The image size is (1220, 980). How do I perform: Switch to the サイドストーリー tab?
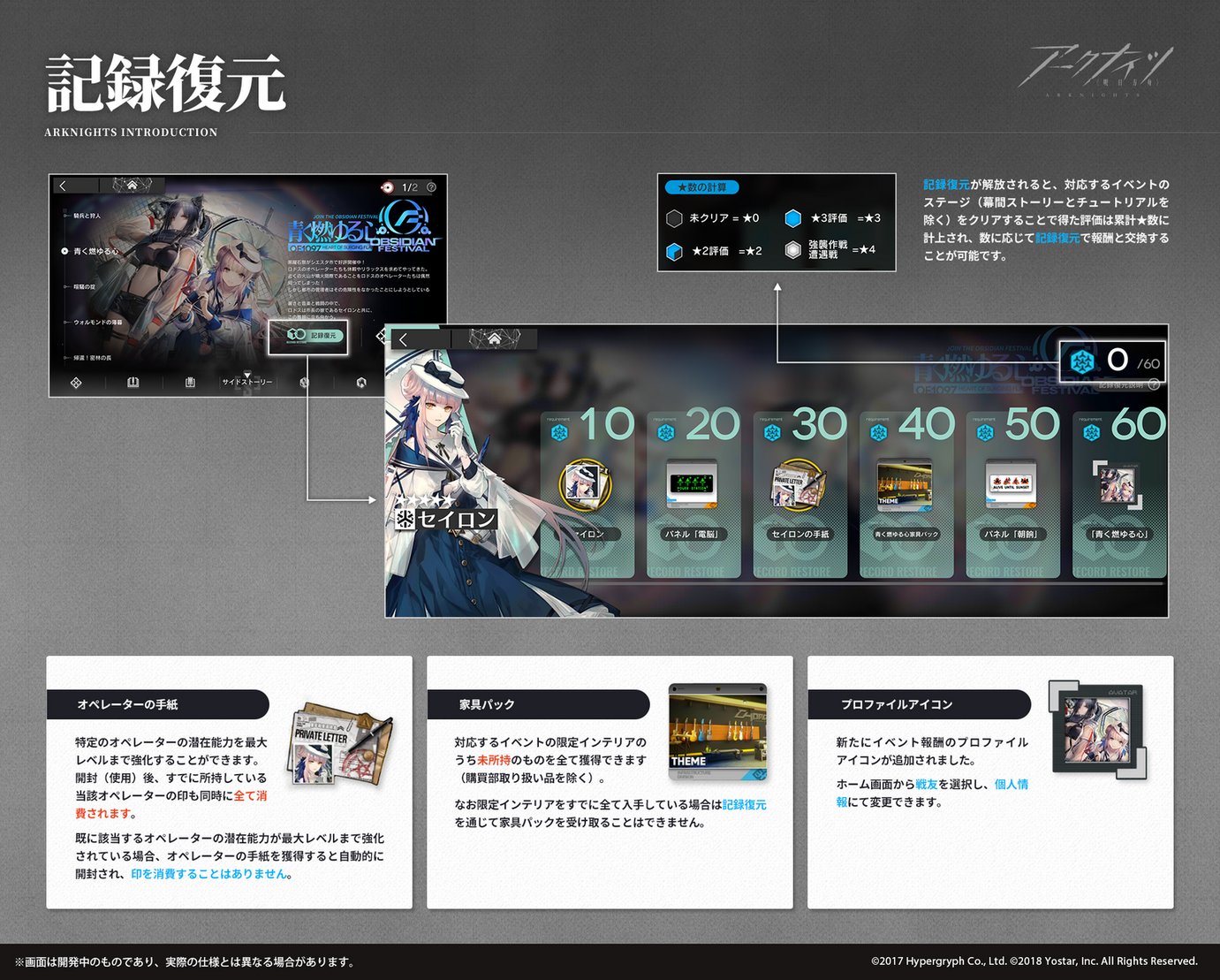pyautogui.click(x=247, y=382)
